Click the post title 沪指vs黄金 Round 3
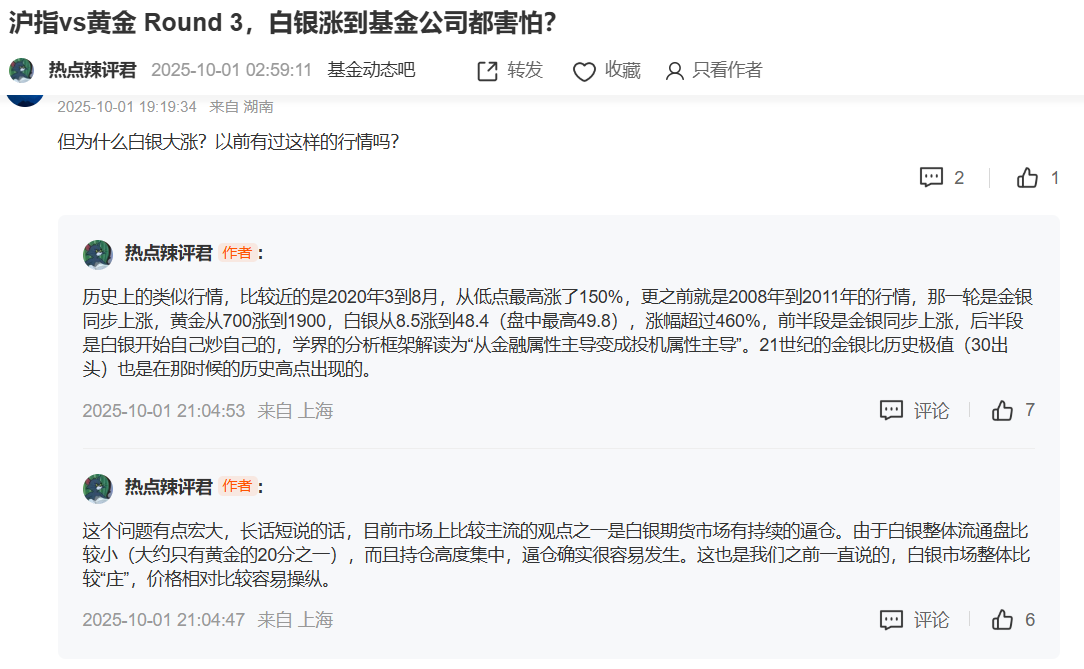Viewport: 1084px width, 669px height. 283,23
